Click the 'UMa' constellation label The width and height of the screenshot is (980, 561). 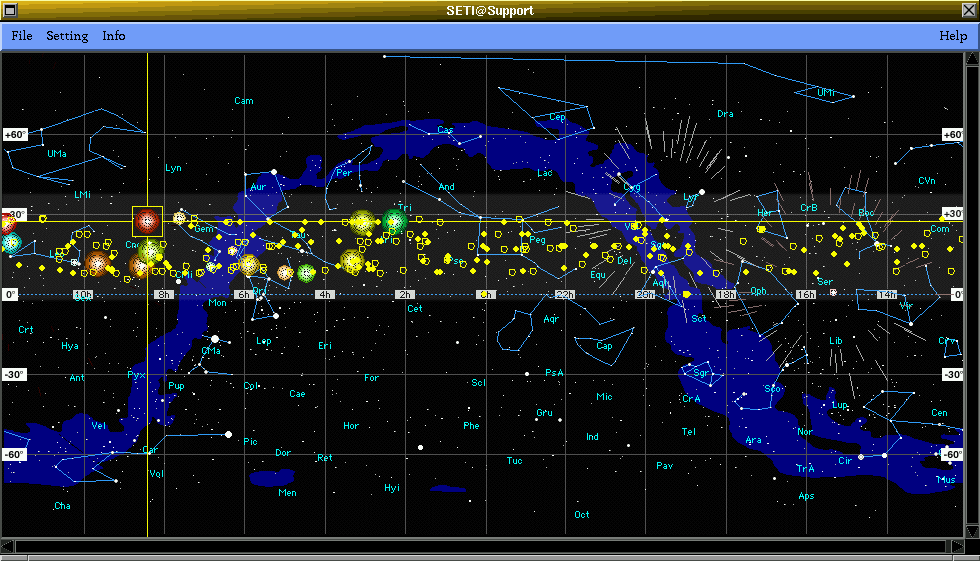57,154
